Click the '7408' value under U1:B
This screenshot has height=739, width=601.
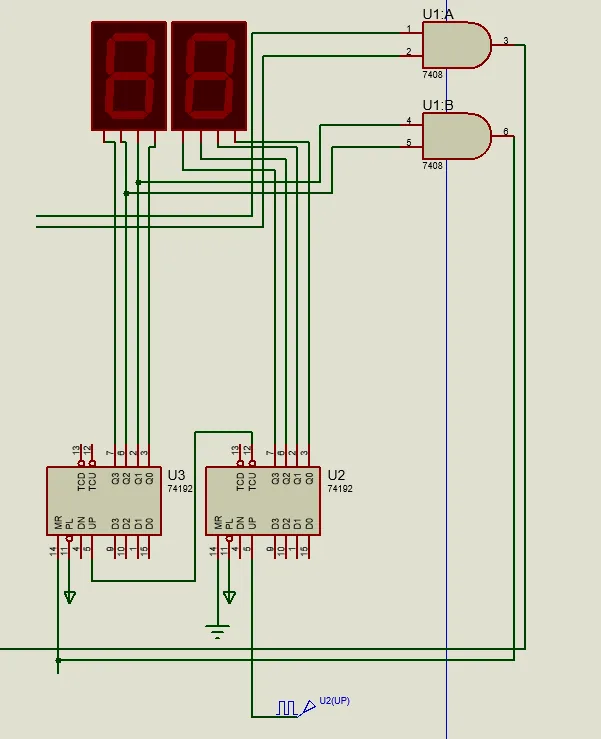(x=432, y=165)
